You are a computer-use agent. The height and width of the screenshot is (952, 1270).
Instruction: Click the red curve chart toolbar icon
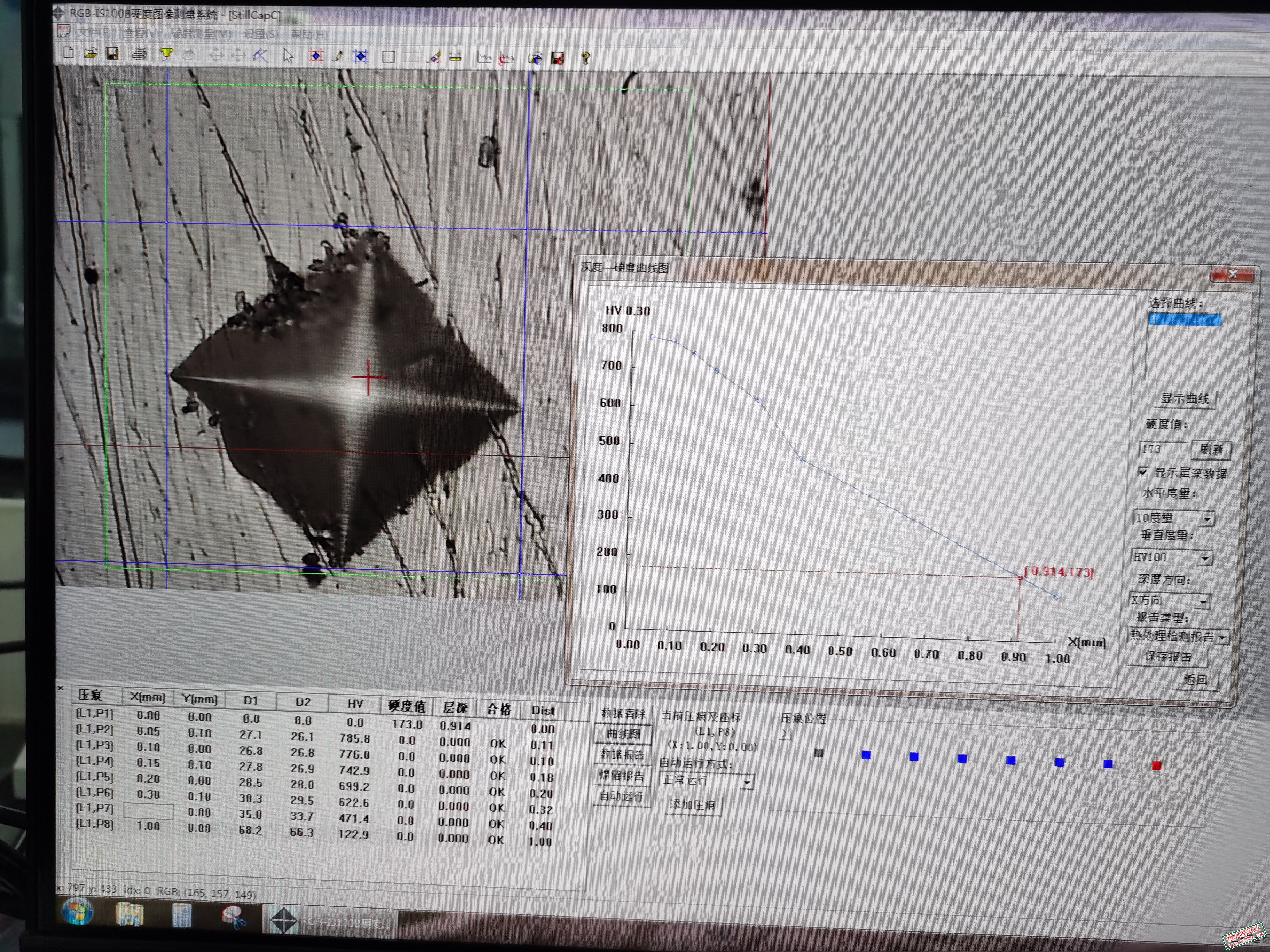(506, 58)
